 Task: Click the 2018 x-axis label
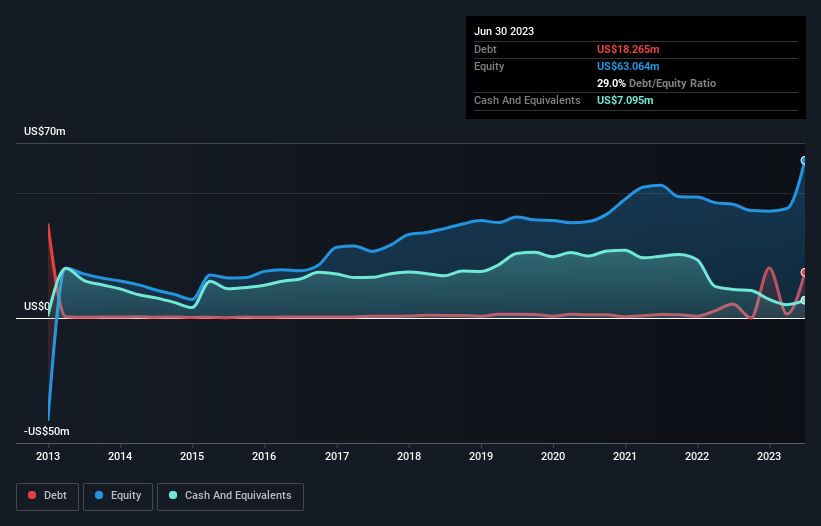pos(409,456)
